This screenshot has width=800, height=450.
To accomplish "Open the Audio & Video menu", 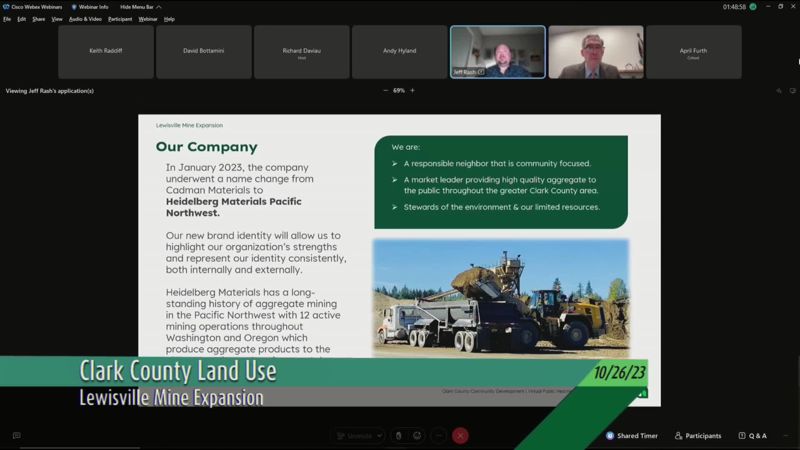I will tap(85, 19).
